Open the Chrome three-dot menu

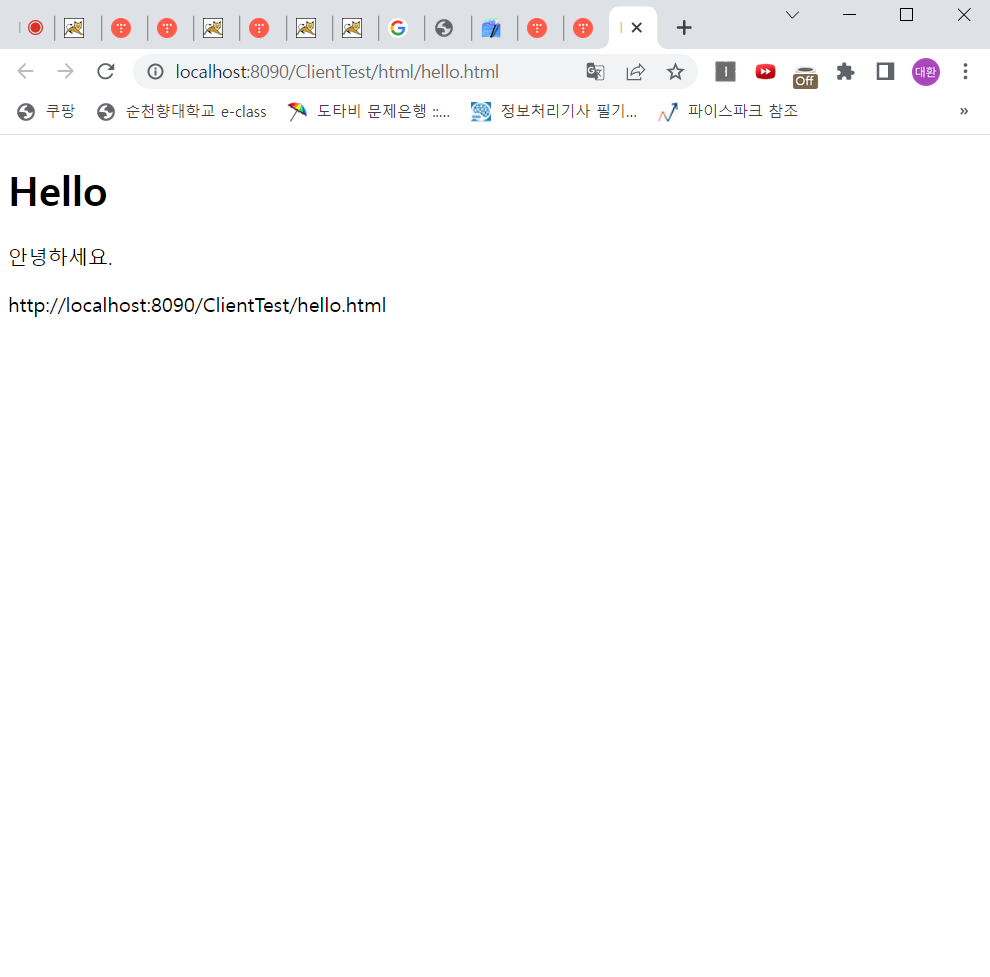[965, 71]
